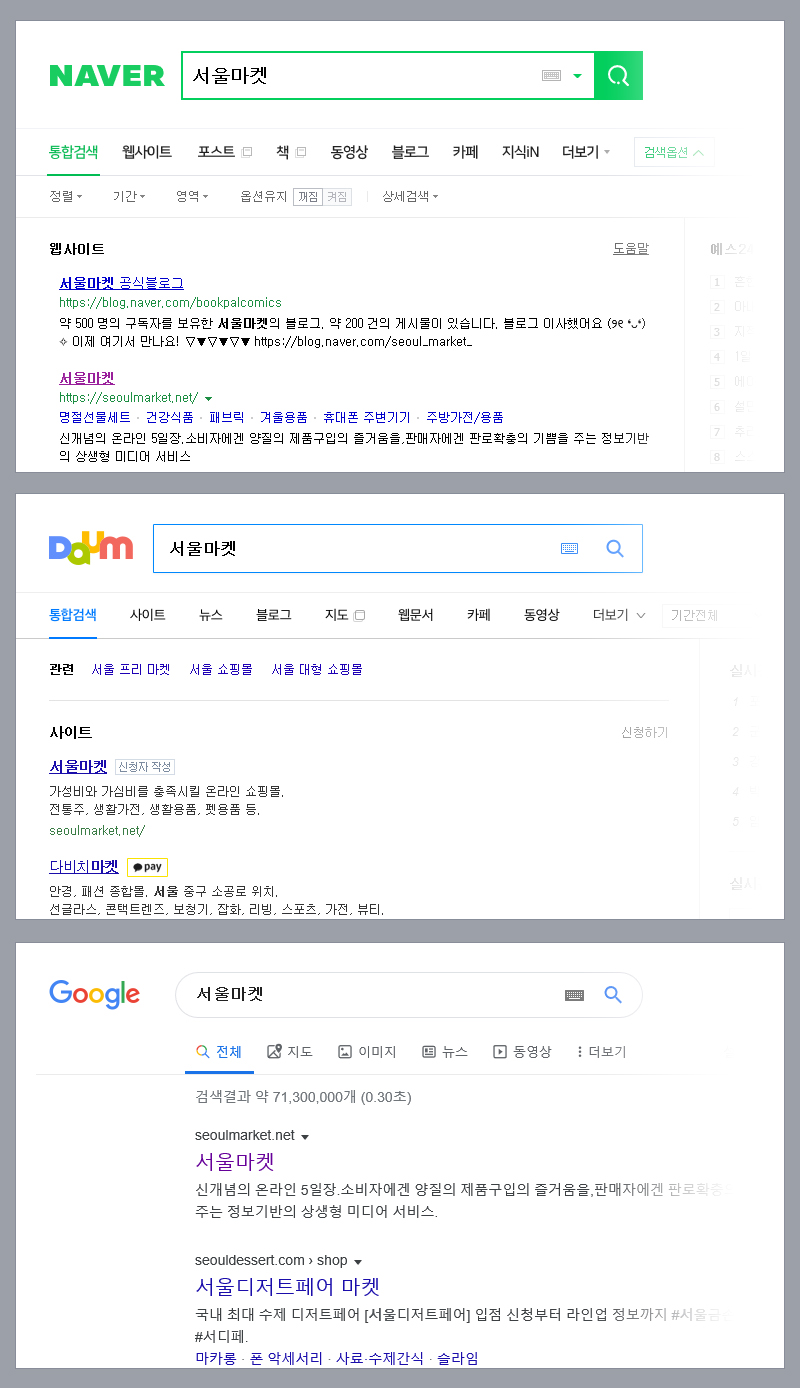
Task: Select Google 이미지 tab
Action: pos(367,1052)
